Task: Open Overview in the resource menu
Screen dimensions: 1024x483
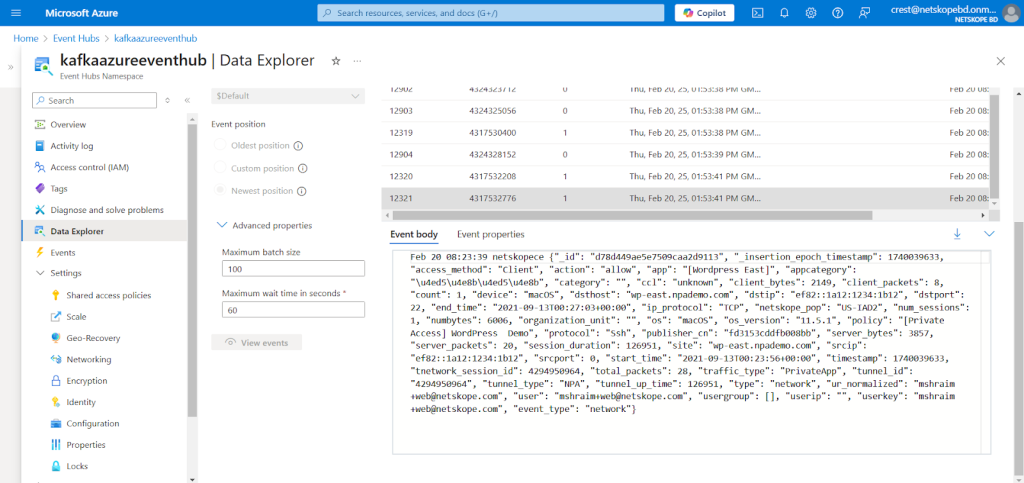Action: point(68,124)
